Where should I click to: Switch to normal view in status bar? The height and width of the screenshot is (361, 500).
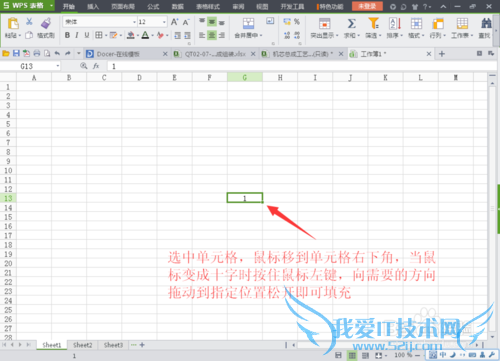pos(352,356)
